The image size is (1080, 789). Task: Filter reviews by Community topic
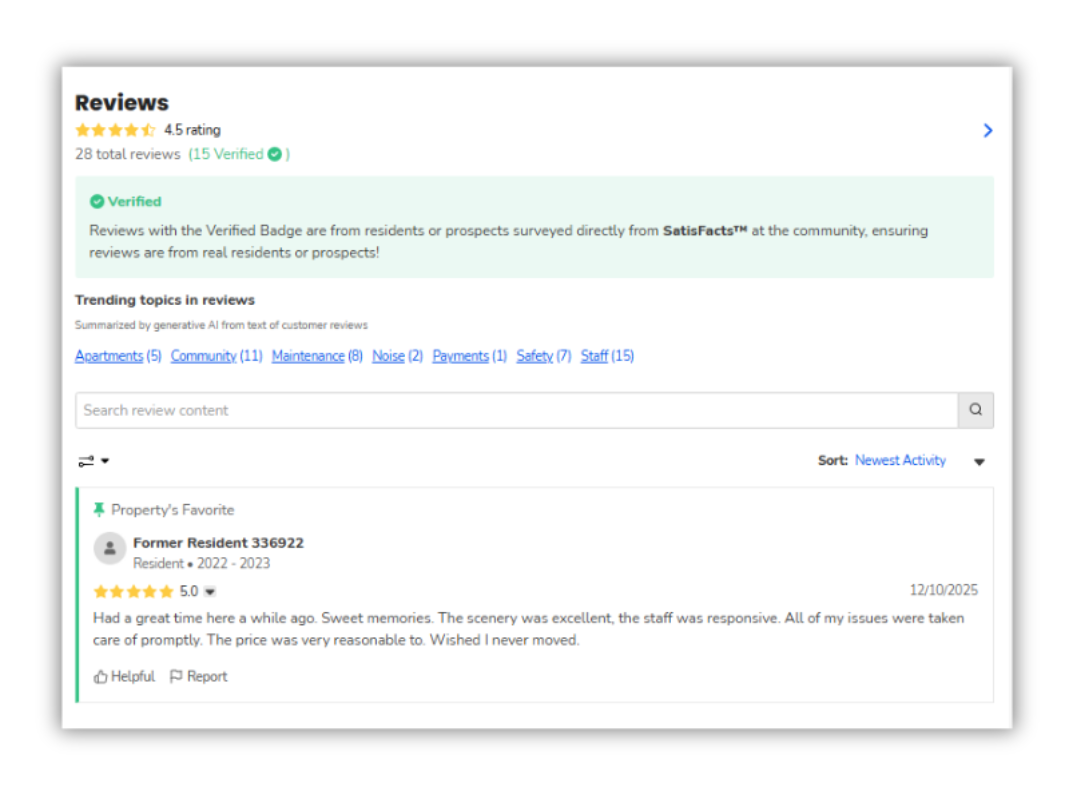click(203, 356)
